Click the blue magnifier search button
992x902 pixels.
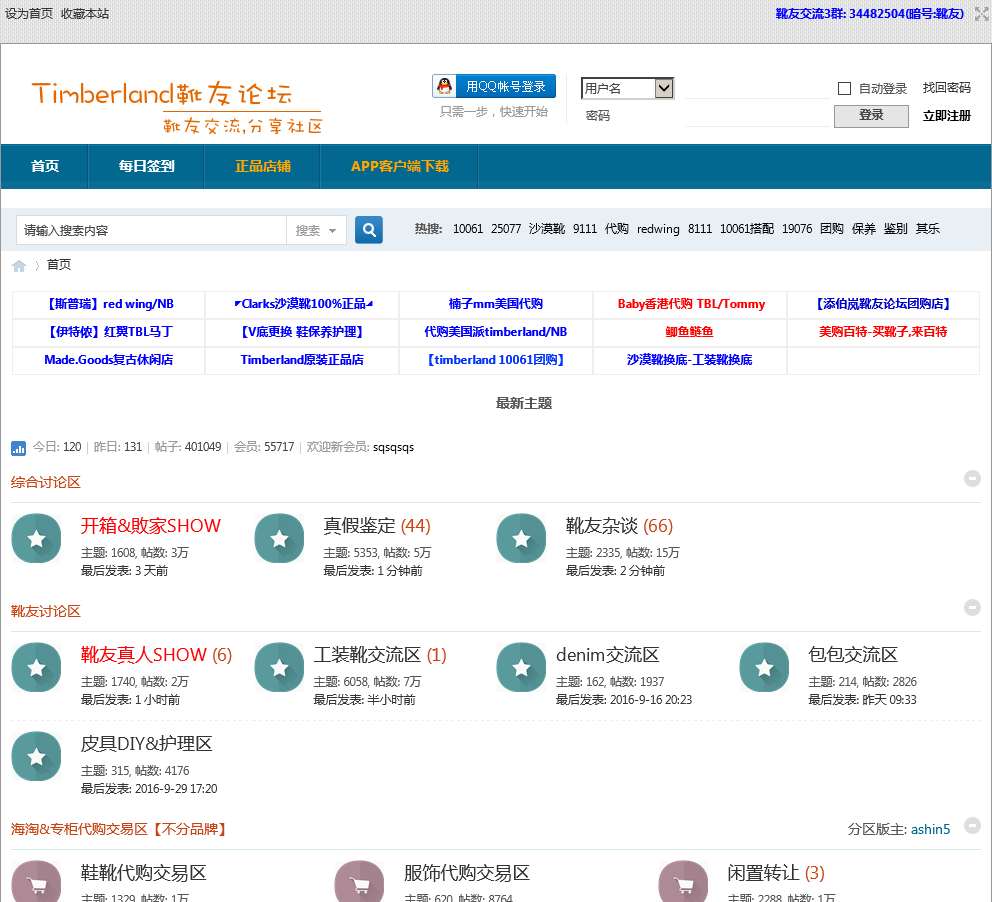369,230
